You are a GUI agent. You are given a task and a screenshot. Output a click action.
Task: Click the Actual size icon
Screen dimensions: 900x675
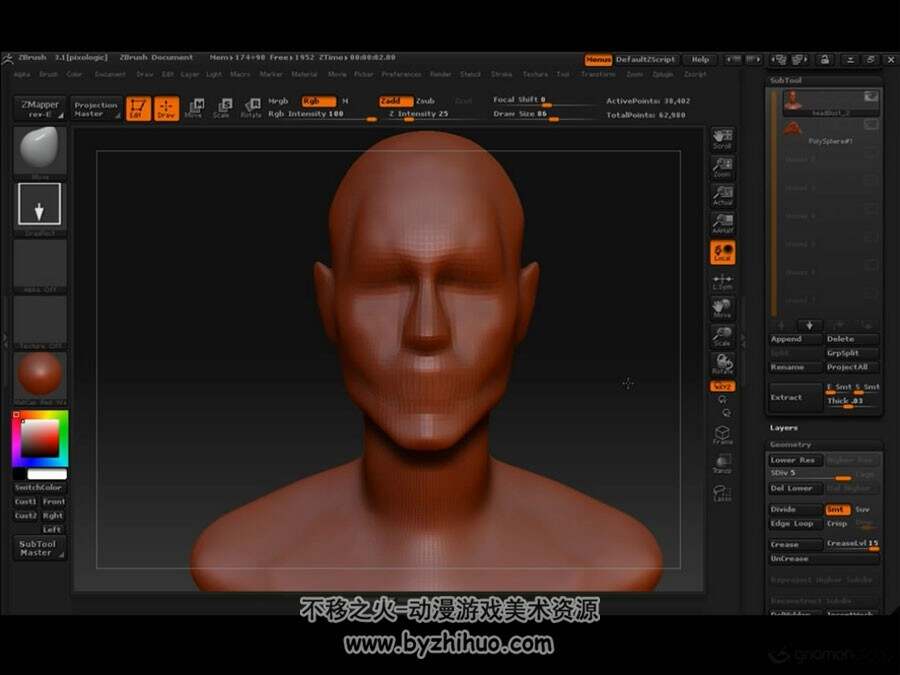(x=722, y=195)
